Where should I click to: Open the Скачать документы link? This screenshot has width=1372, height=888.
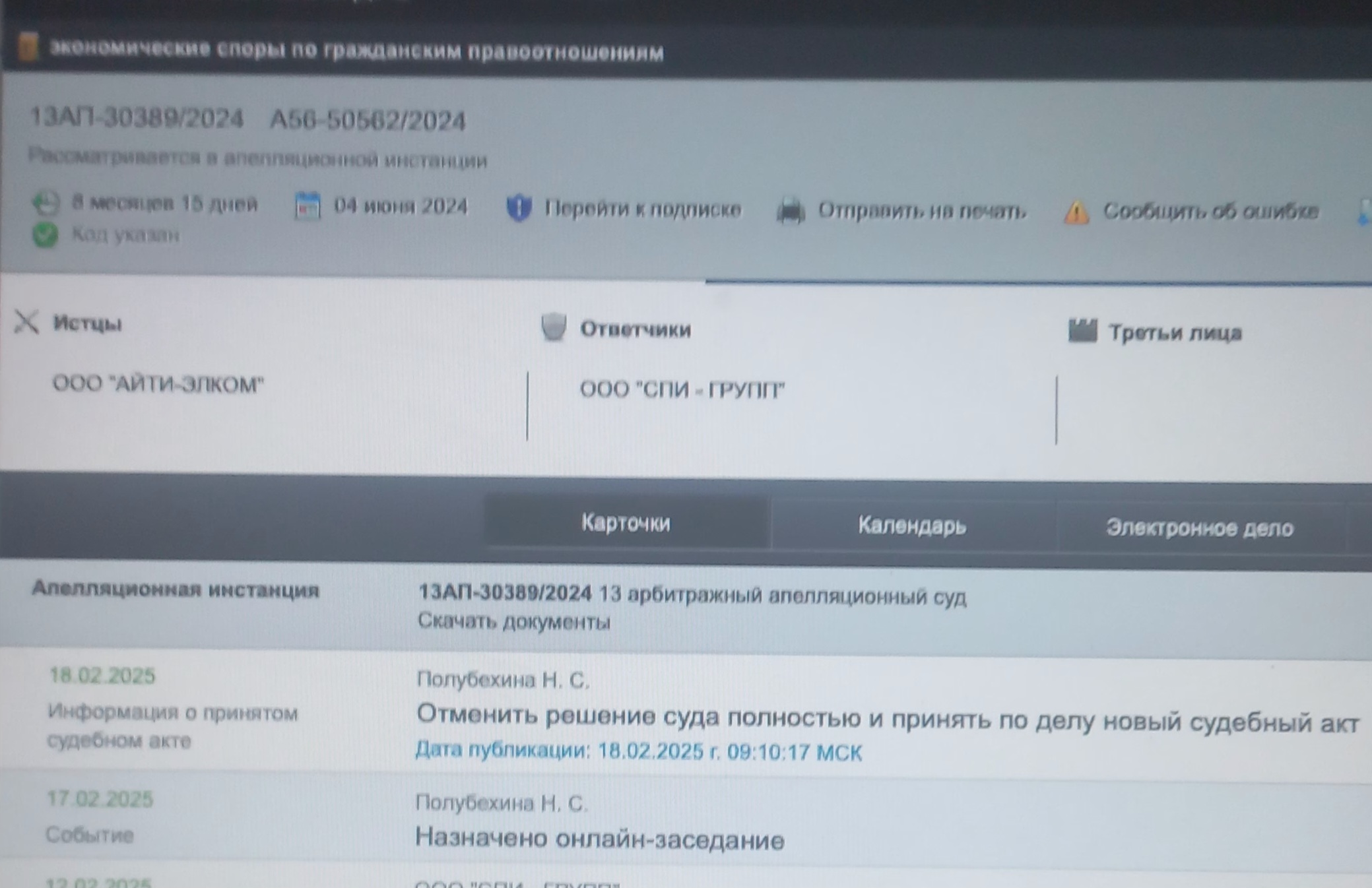pos(513,621)
